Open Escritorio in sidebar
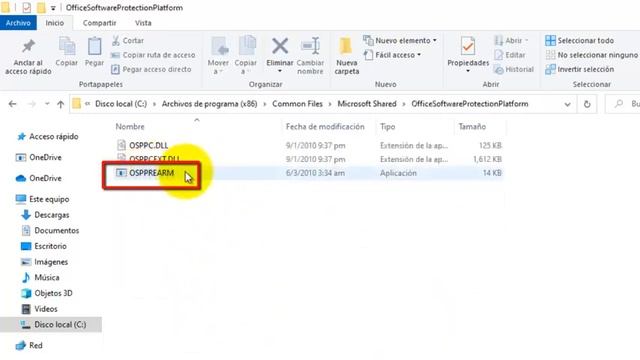 44,246
